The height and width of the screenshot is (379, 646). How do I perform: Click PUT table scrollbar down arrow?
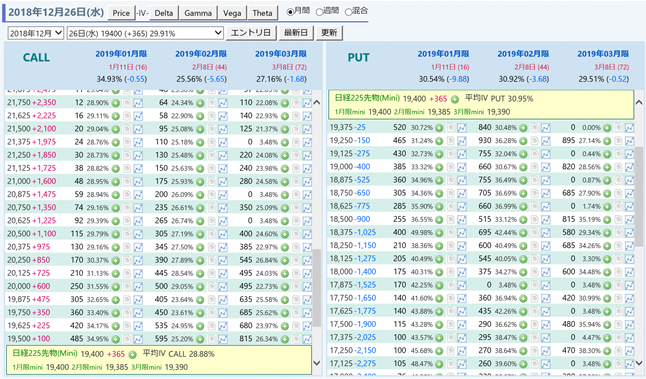coord(639,363)
